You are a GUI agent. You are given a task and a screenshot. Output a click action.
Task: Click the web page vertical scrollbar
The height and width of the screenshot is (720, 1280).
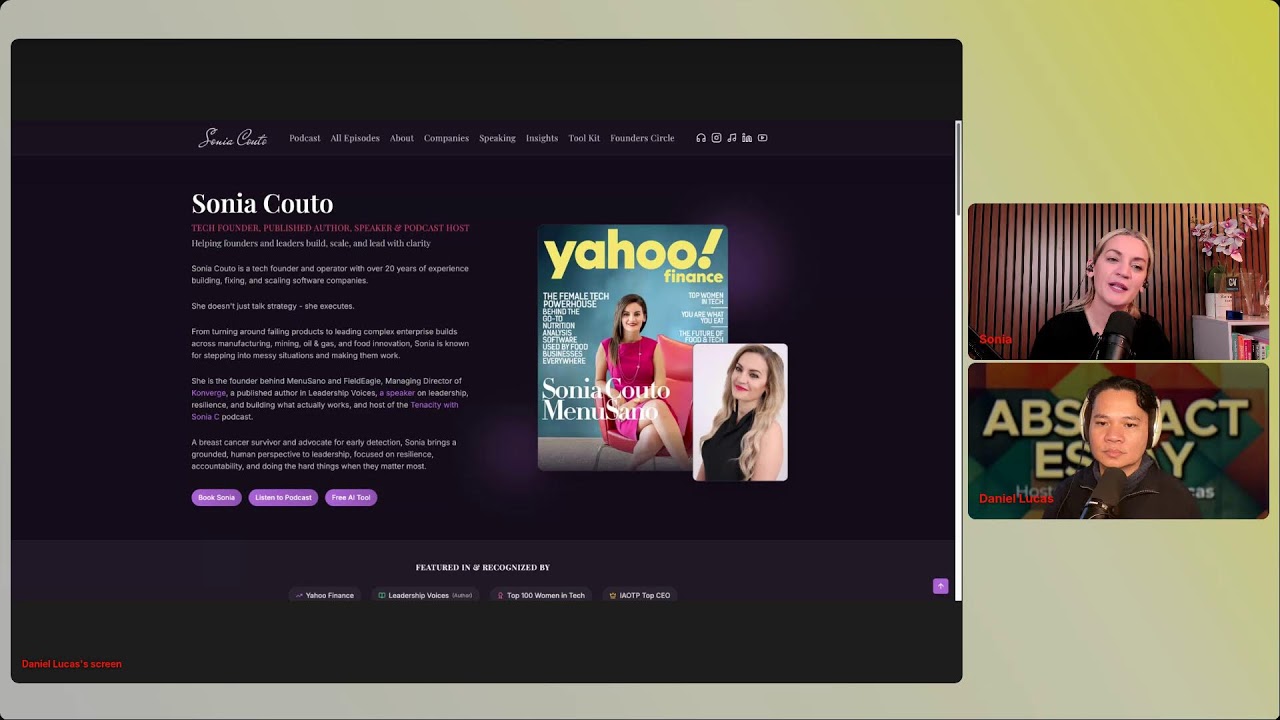(x=959, y=360)
